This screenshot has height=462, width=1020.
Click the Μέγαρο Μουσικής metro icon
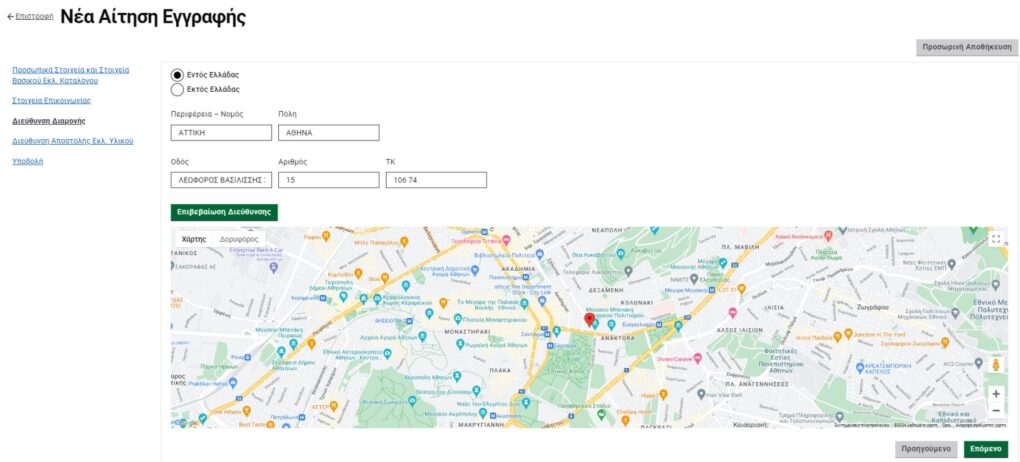tap(711, 289)
